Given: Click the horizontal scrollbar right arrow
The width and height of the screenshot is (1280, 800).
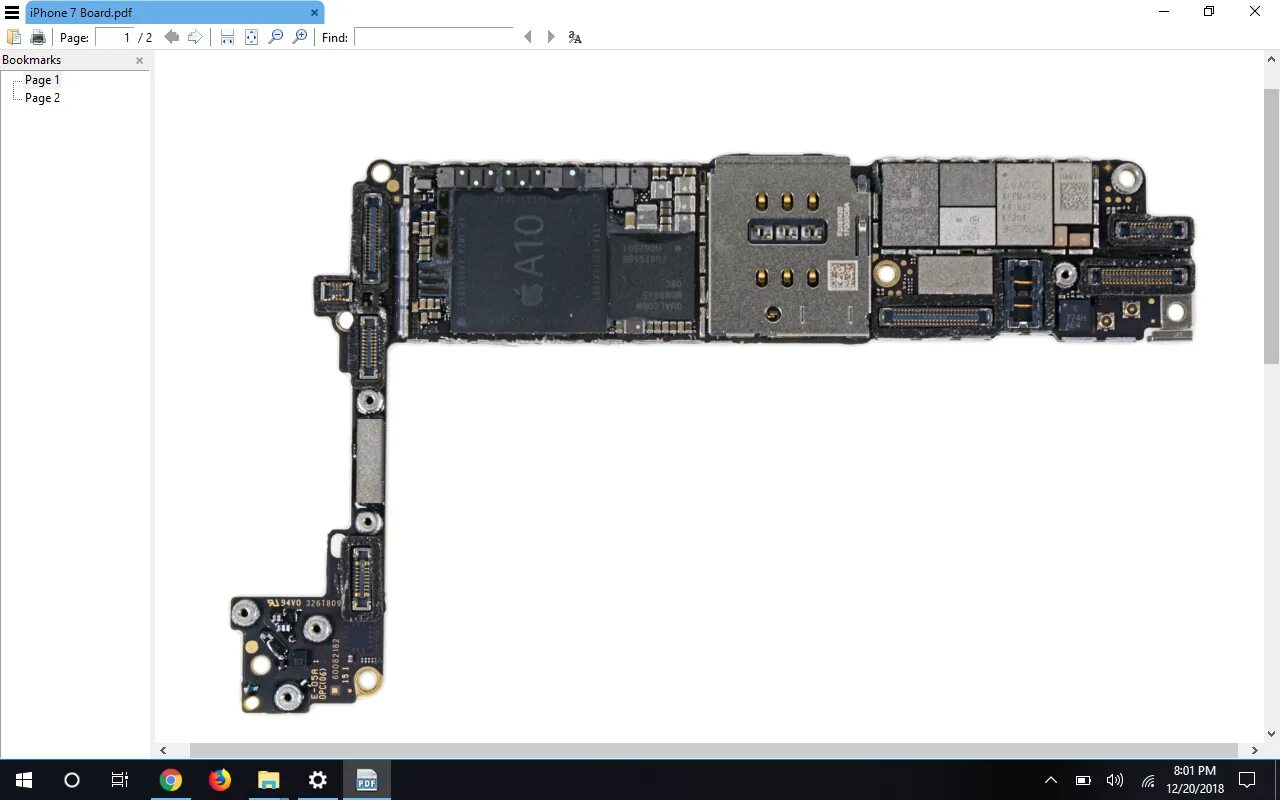Looking at the screenshot, I should coord(1255,750).
